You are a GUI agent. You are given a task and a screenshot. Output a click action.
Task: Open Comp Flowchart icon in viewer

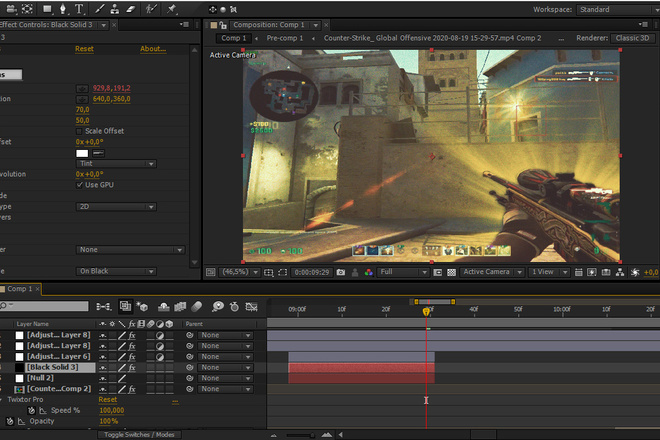pyautogui.click(x=620, y=272)
